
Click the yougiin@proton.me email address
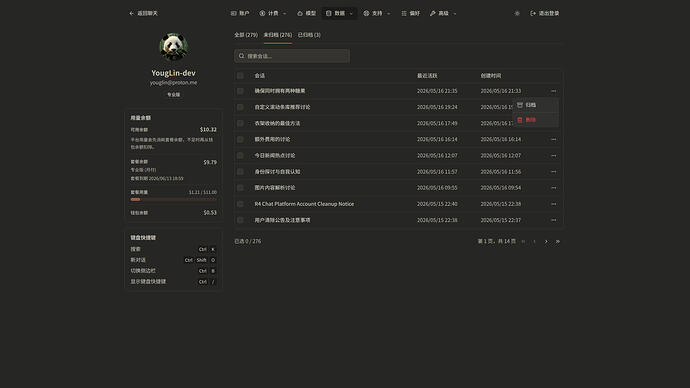173,83
